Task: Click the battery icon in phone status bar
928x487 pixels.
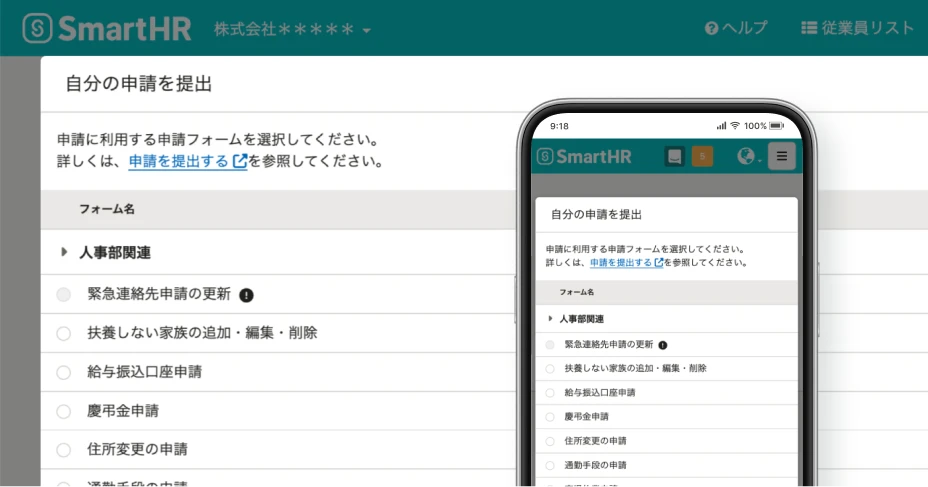Action: (x=776, y=125)
